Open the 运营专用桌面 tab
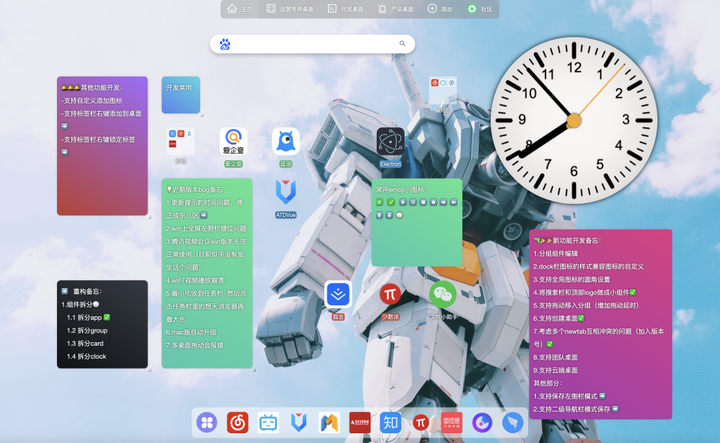Screen dimensions: 720x443 point(290,9)
